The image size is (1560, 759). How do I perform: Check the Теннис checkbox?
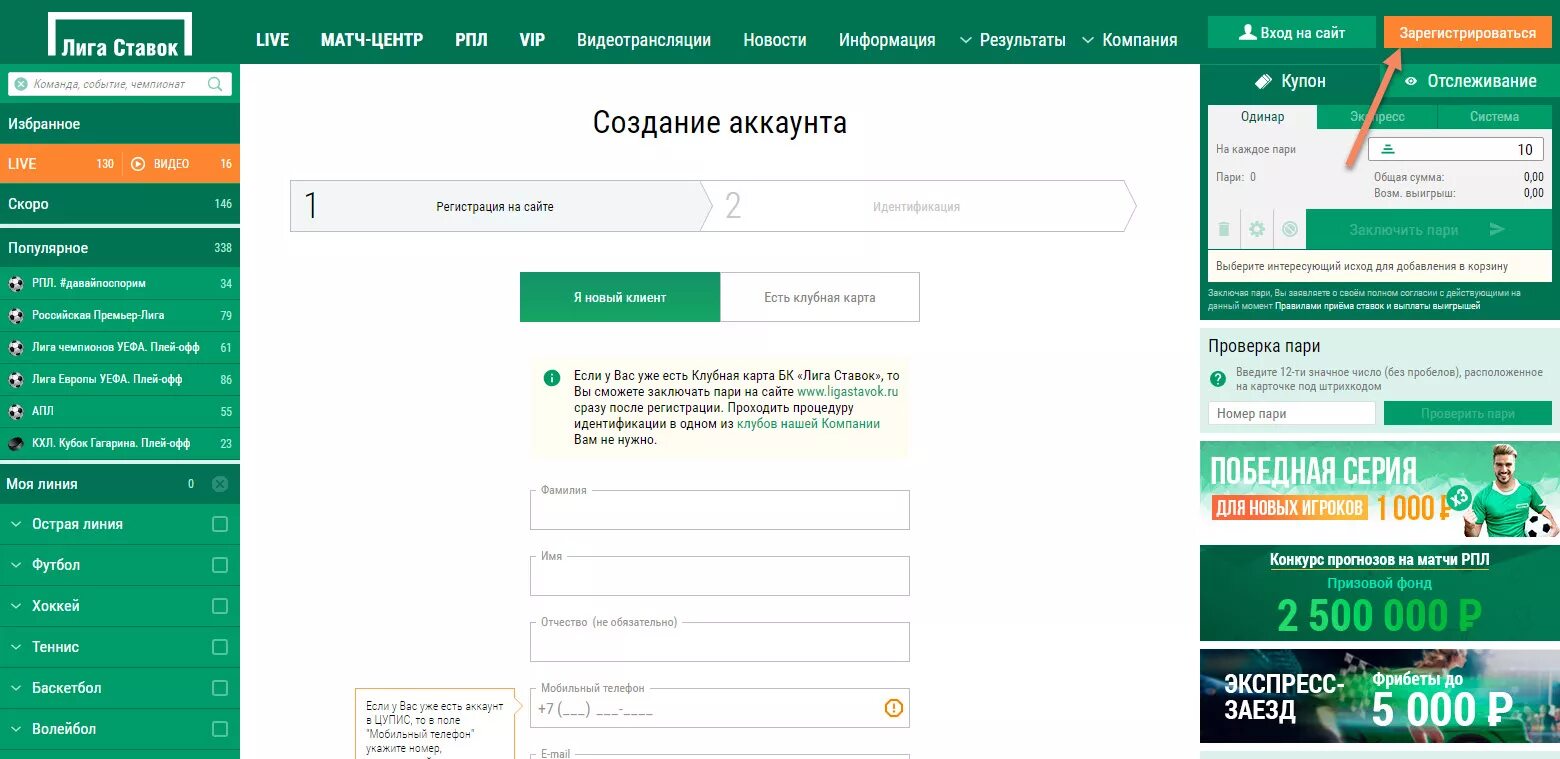point(220,647)
